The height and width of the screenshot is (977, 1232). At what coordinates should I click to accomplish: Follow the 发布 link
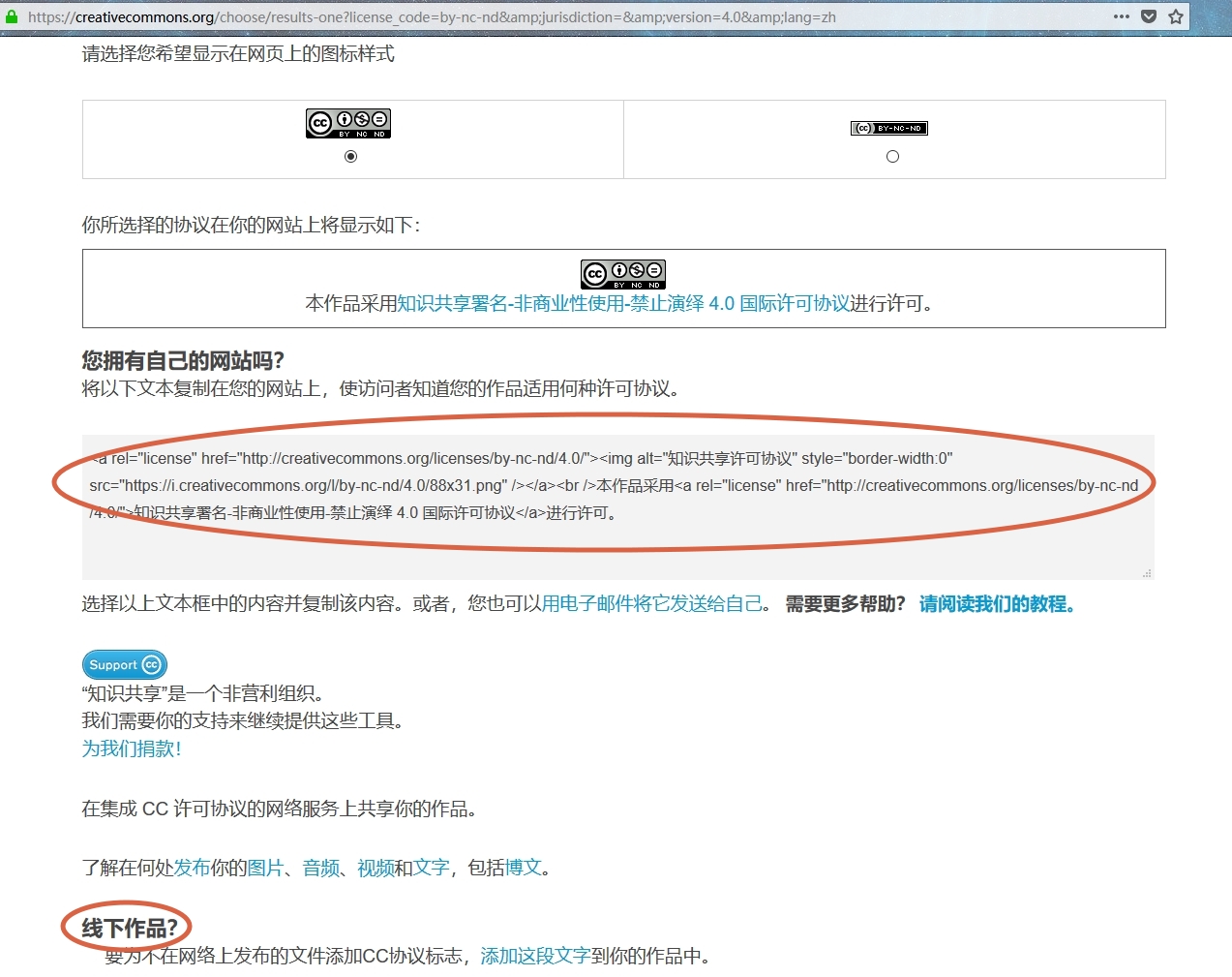click(192, 868)
